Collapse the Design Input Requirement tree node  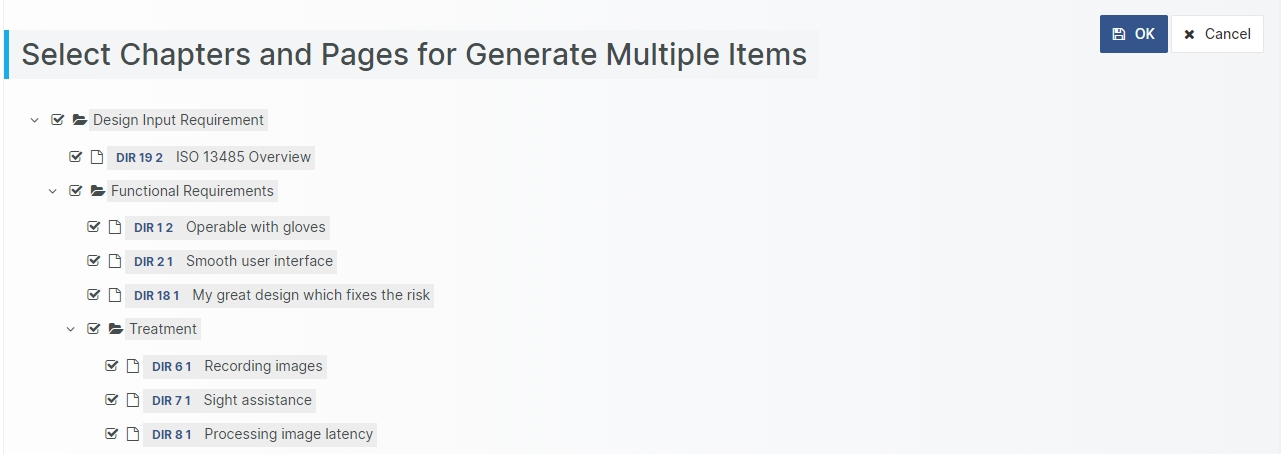(35, 120)
